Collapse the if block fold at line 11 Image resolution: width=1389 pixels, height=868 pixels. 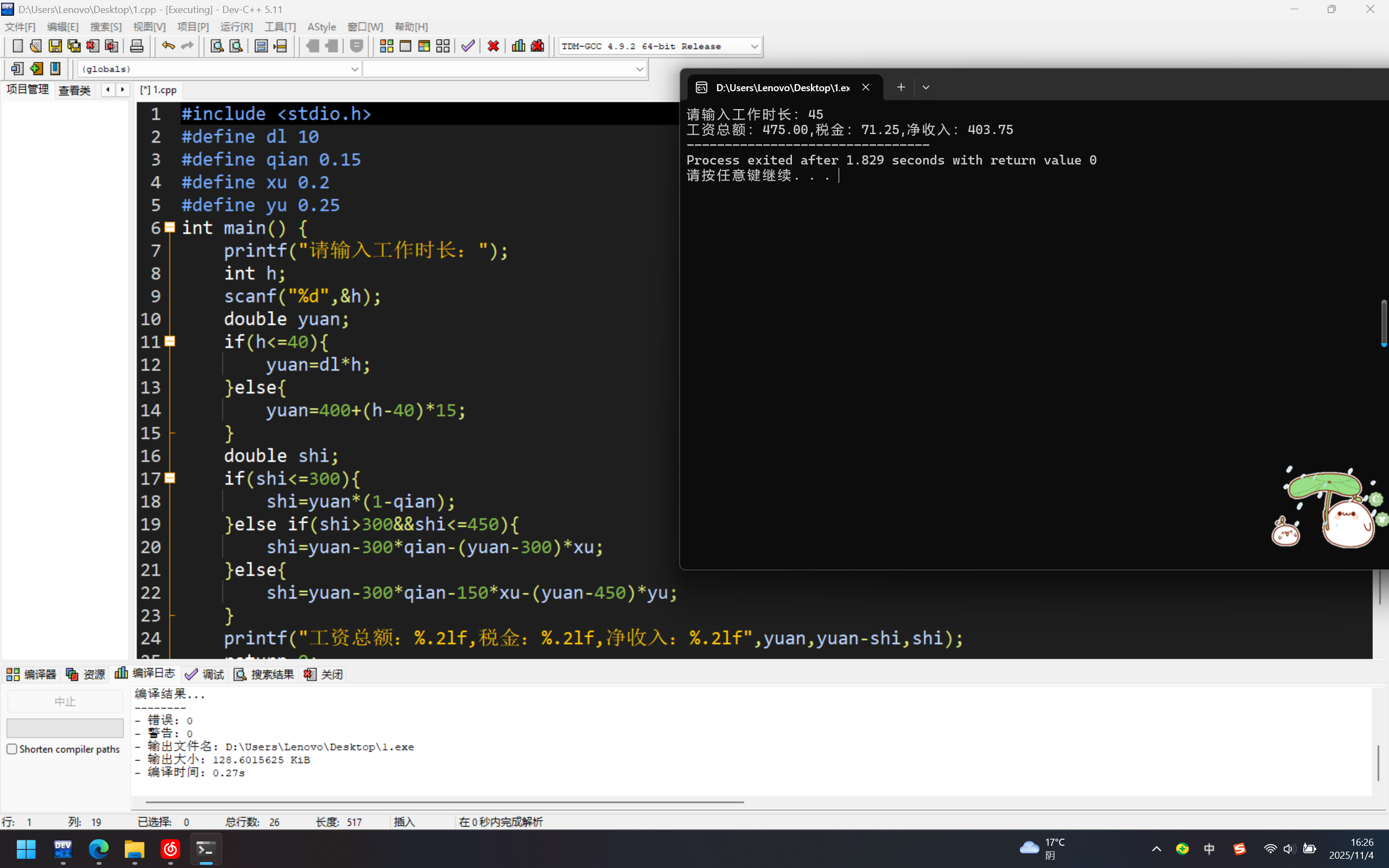(170, 341)
